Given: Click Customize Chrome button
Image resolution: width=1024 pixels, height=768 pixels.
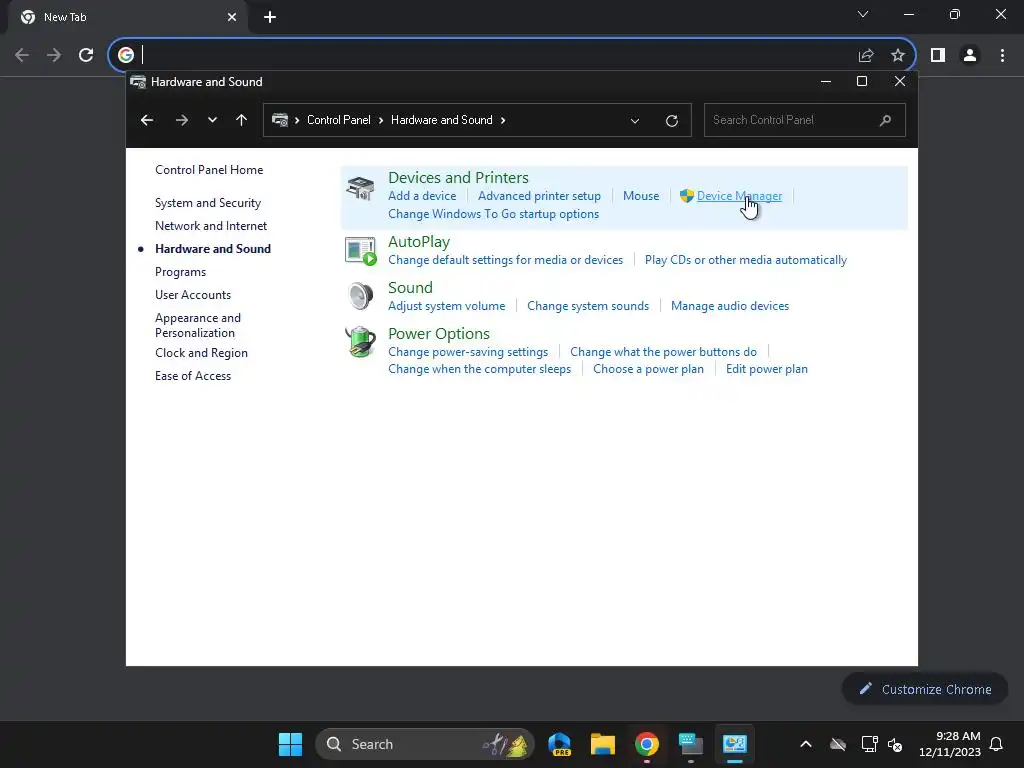Looking at the screenshot, I should 925,689.
